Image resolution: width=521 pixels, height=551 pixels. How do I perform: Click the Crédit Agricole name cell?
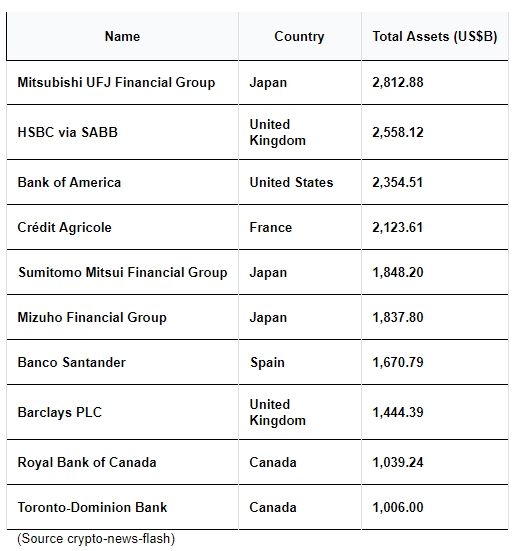click(x=122, y=227)
